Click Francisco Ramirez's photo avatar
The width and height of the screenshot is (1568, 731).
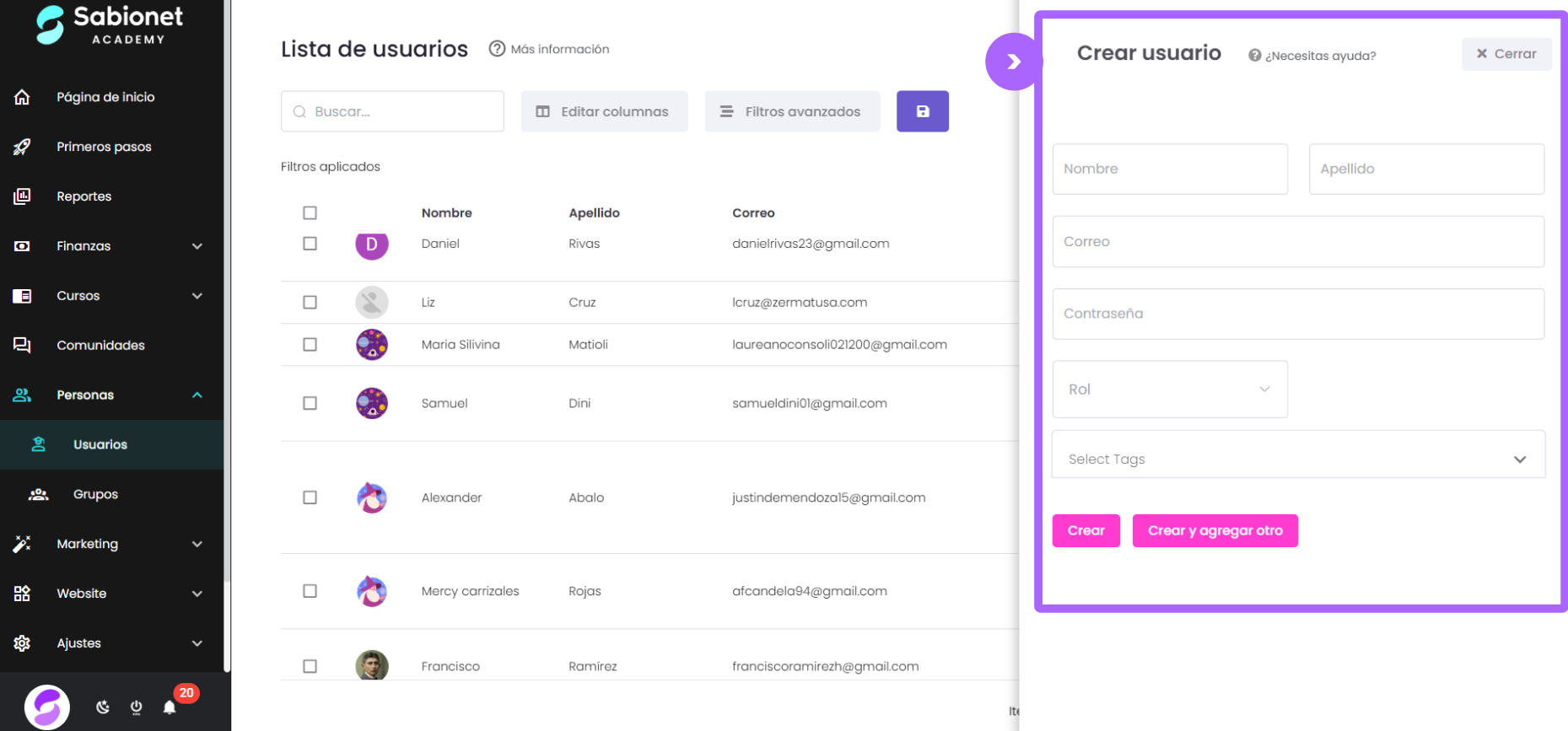point(372,666)
